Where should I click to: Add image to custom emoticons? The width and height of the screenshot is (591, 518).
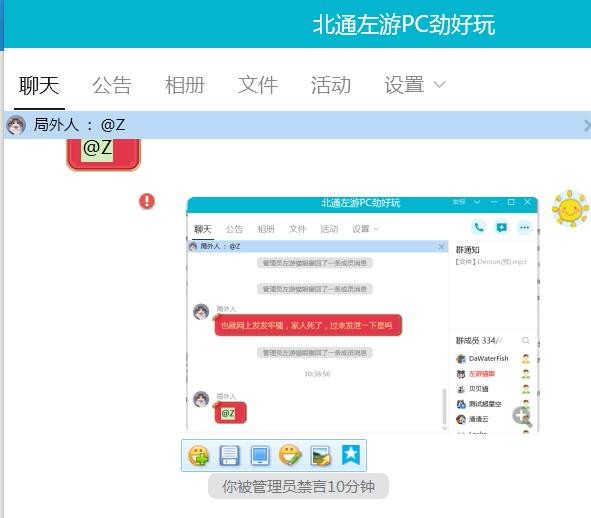(x=199, y=455)
